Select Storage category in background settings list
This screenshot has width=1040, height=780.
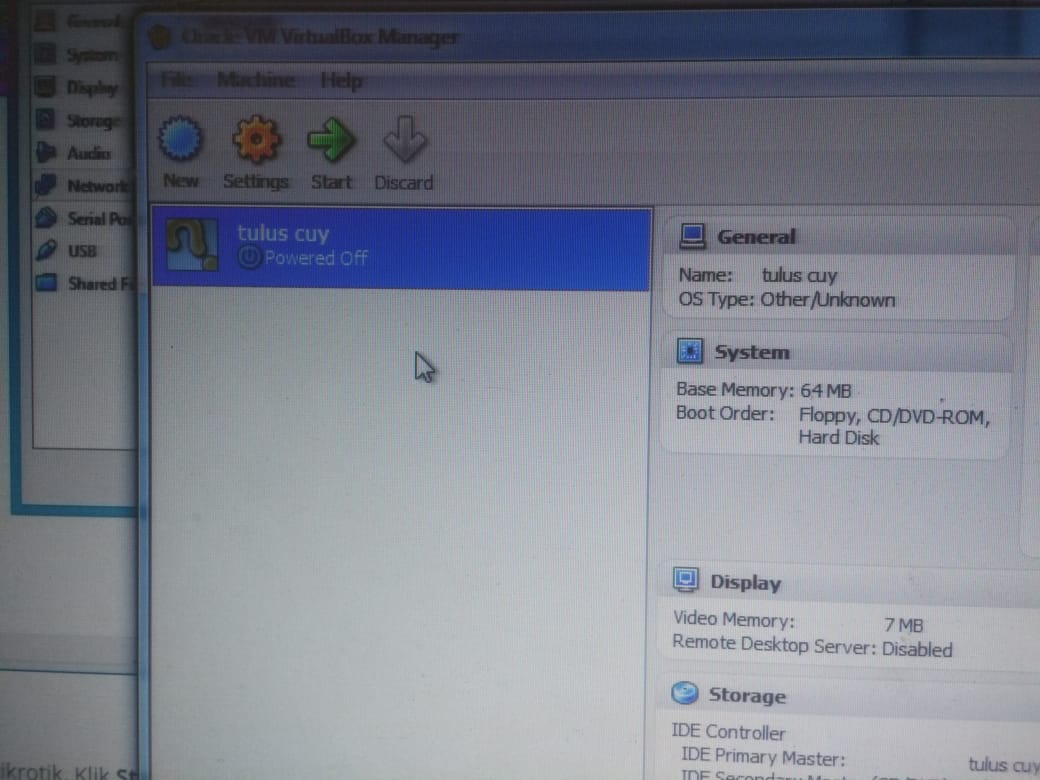tap(94, 121)
